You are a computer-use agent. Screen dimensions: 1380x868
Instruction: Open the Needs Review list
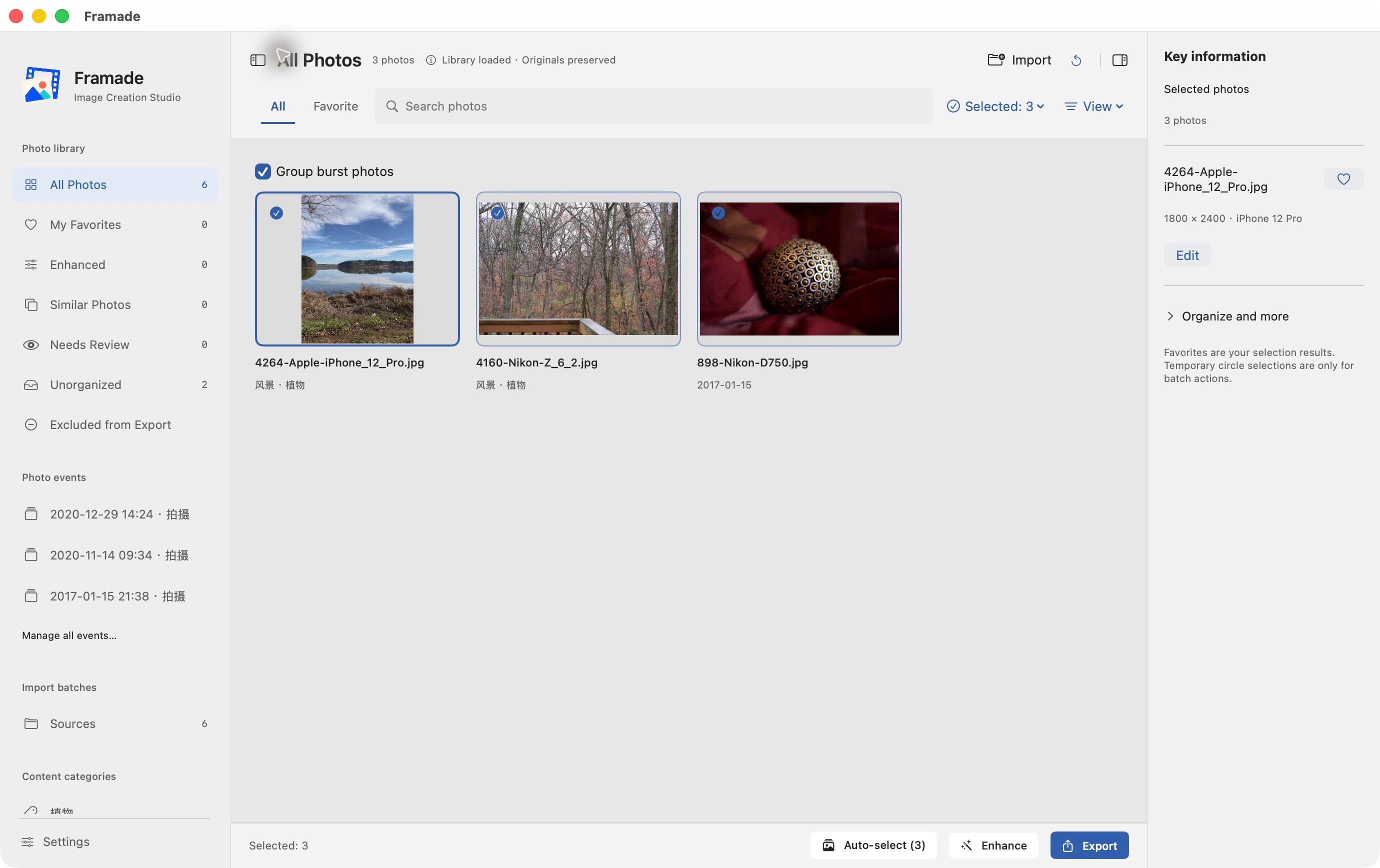(114, 344)
